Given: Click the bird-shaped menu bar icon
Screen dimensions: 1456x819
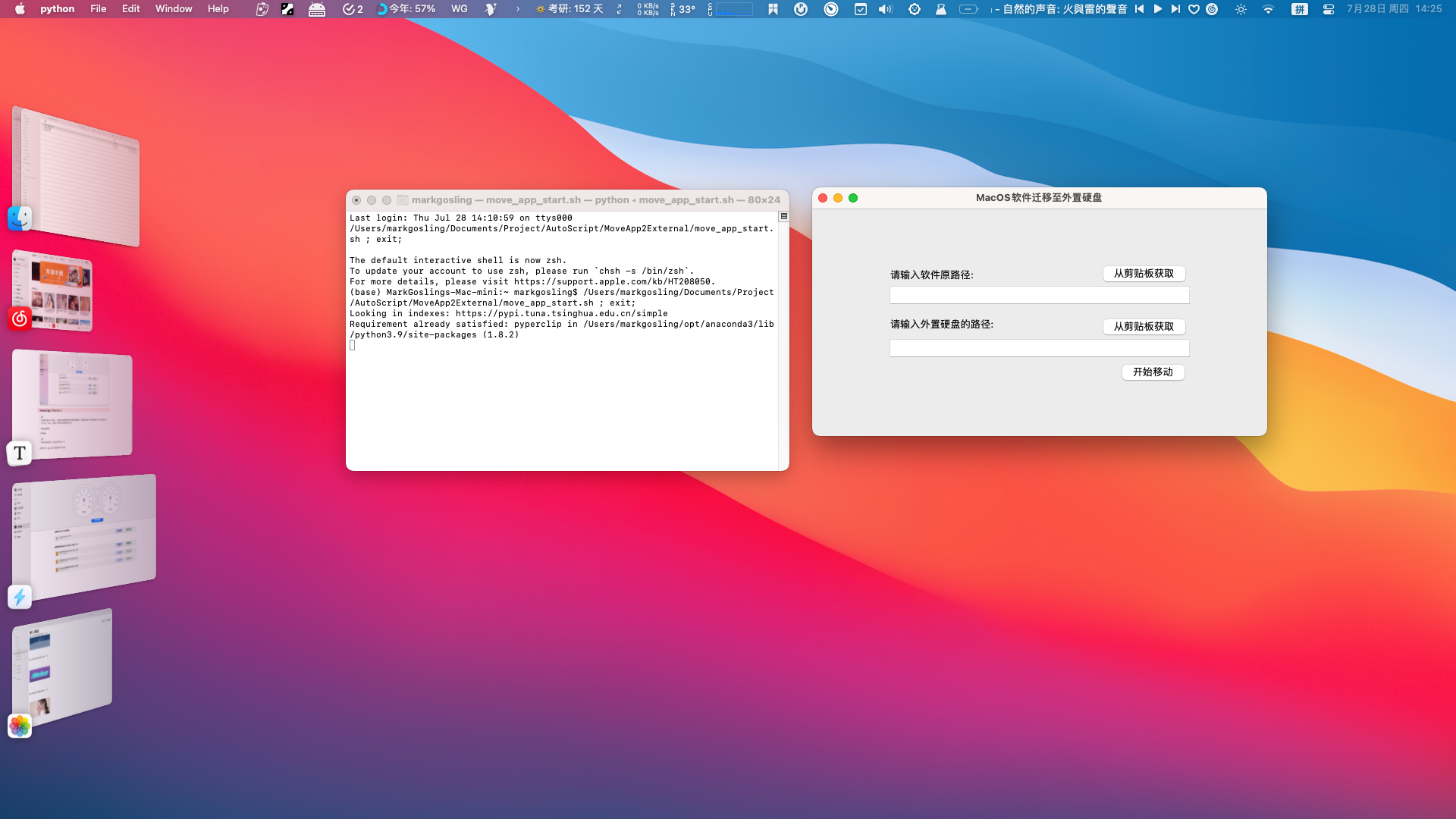Looking at the screenshot, I should [x=491, y=9].
